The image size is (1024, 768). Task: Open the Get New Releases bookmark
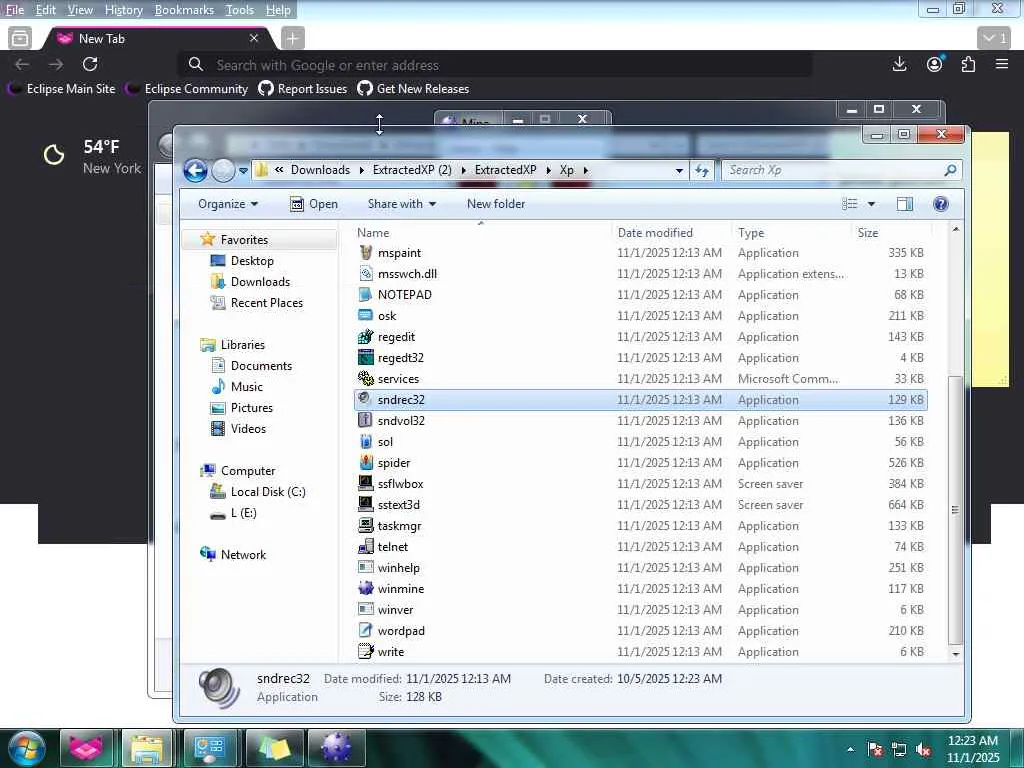point(413,89)
